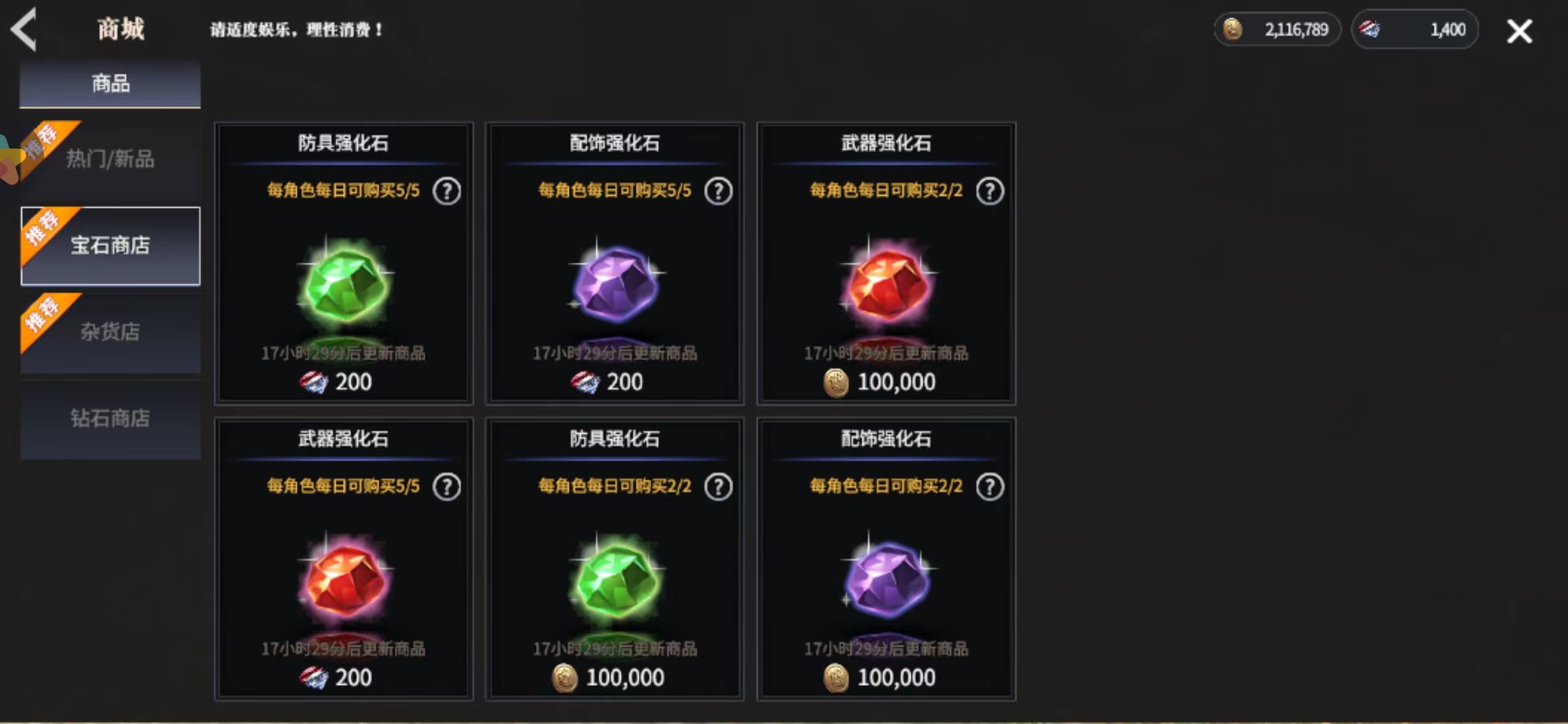Image resolution: width=1568 pixels, height=724 pixels.
Task: Open help icon for 配饰强化石 5/5 item
Action: (718, 192)
